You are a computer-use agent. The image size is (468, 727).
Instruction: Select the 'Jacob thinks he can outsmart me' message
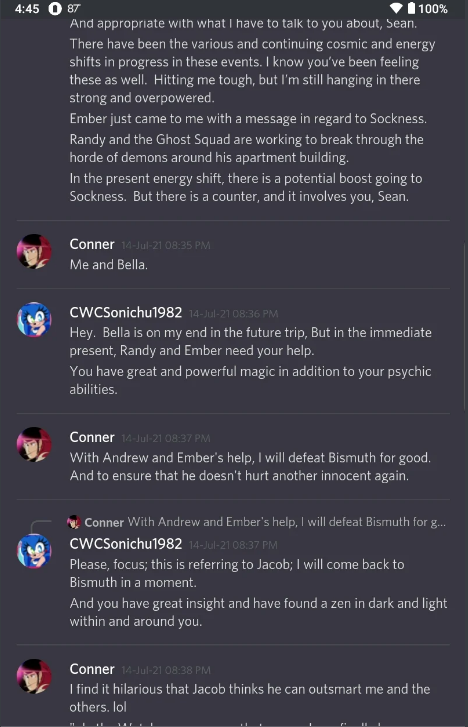coord(250,698)
